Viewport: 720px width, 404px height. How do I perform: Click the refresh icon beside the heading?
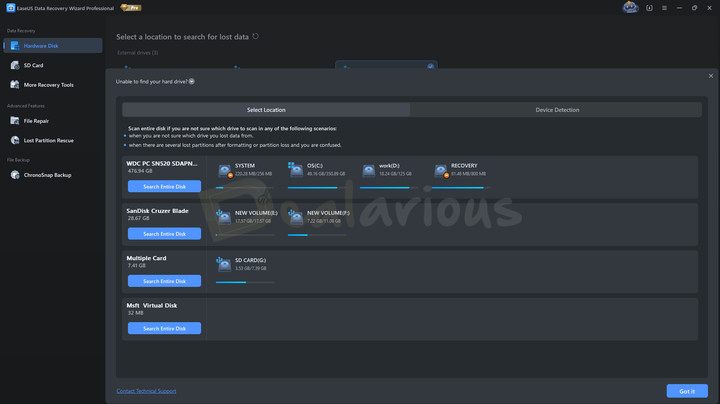(x=256, y=36)
